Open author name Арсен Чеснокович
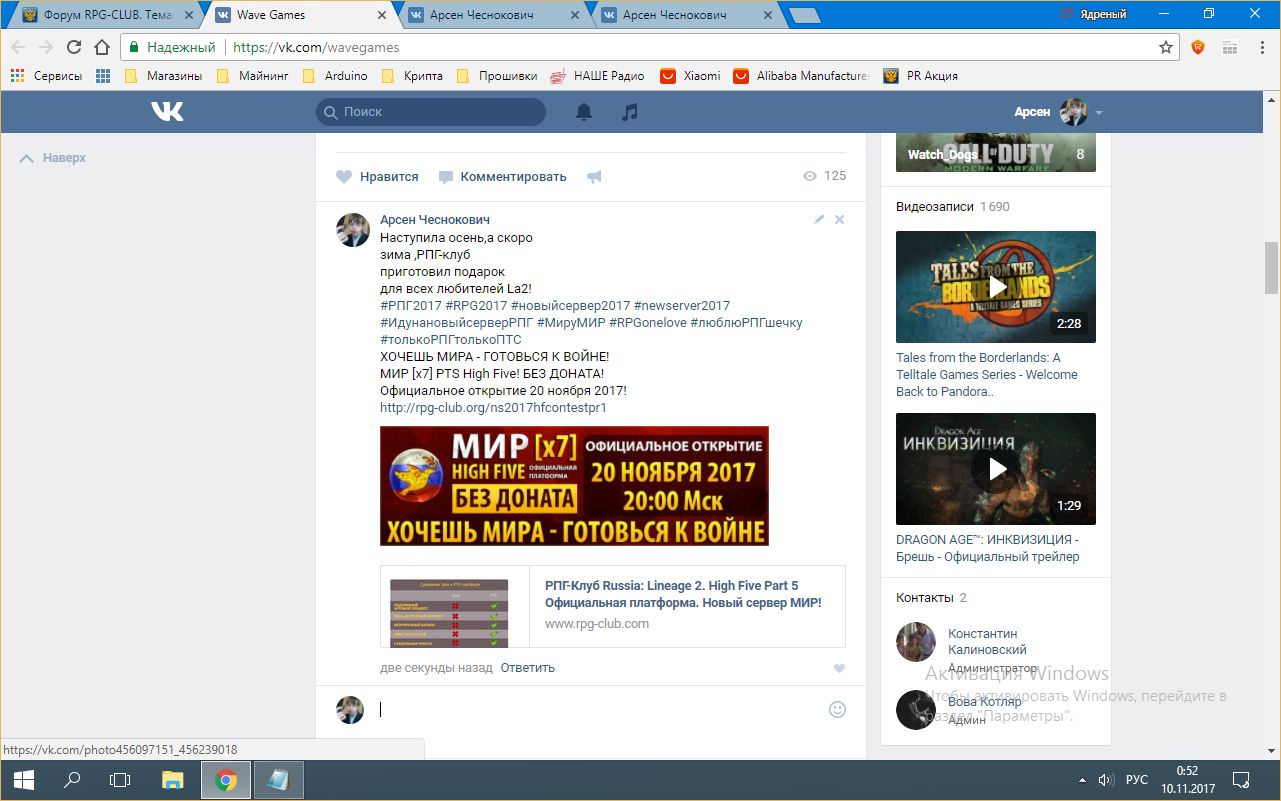This screenshot has height=801, width=1281. point(435,220)
